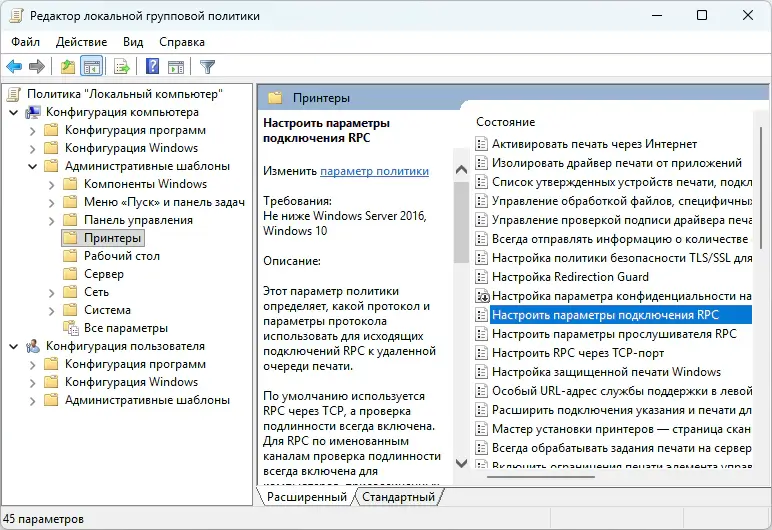Click the Back arrow toolbar icon
The image size is (772, 530).
(14, 66)
